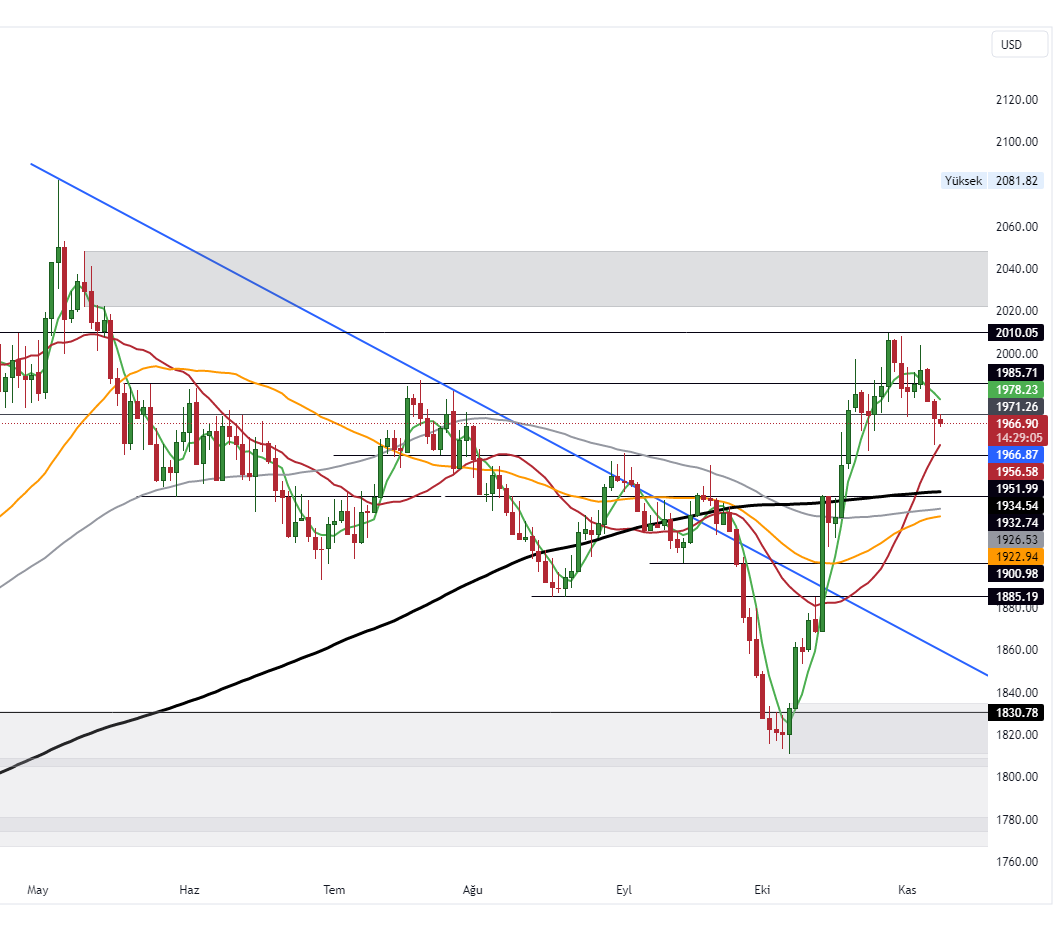Click the red 1956.58 indicator label

[1016, 471]
